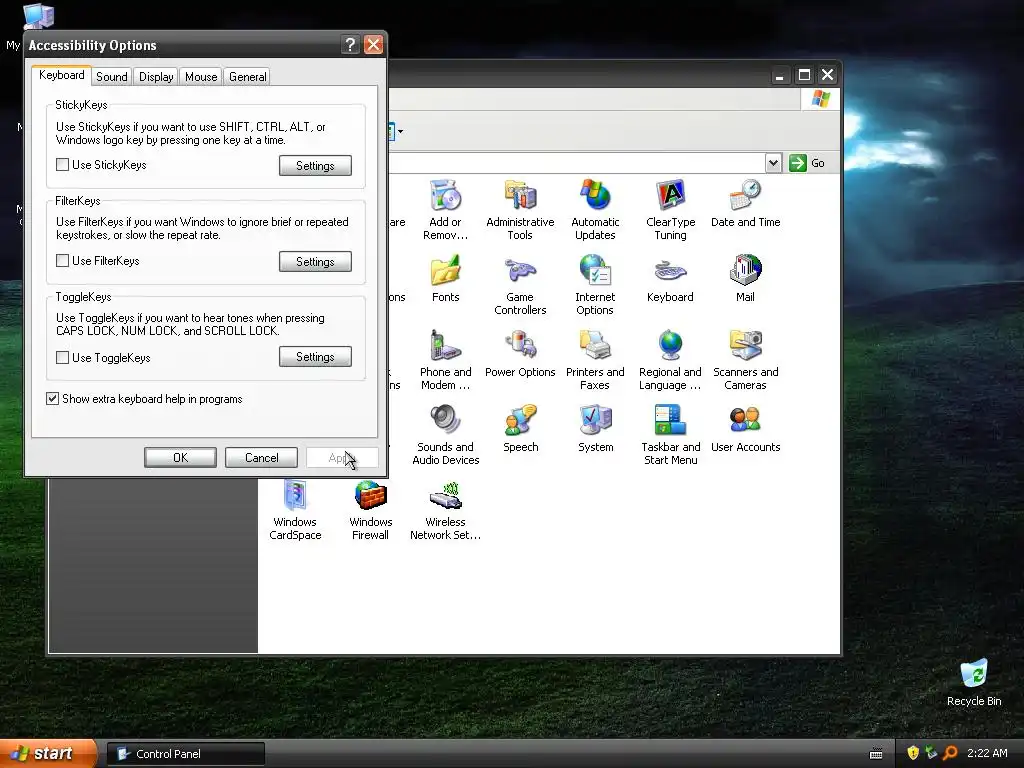The image size is (1024, 768).
Task: Click the dialog help question mark button
Action: point(351,44)
